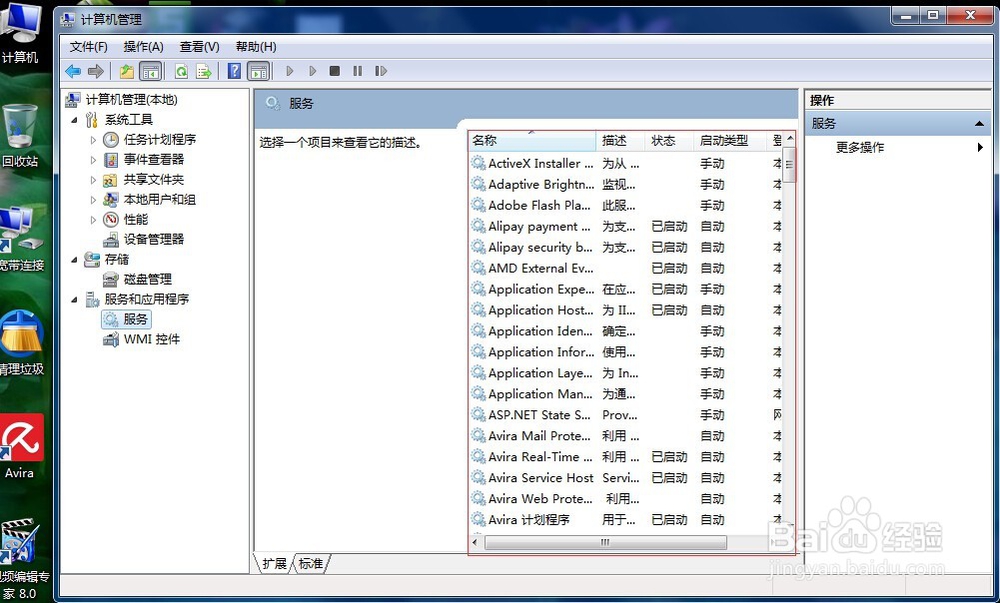Select the Adobe Flash Player service row
Image resolution: width=1000 pixels, height=603 pixels.
[626, 206]
